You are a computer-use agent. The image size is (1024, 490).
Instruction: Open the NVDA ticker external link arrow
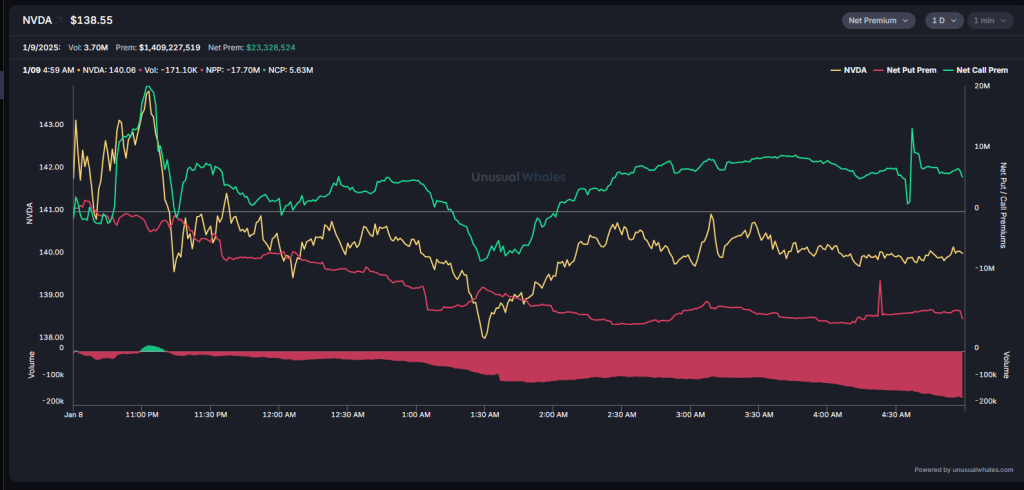coord(60,20)
